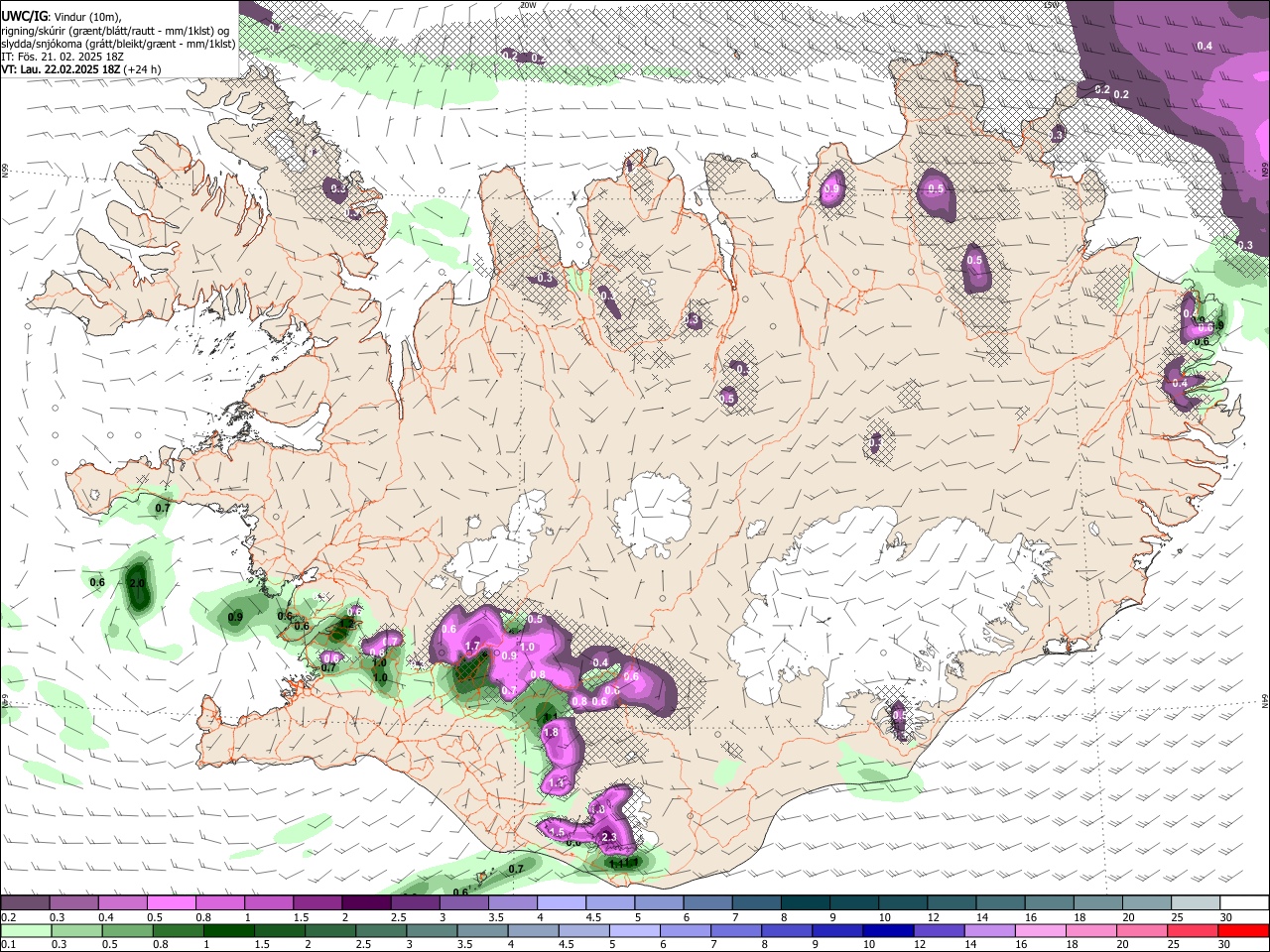Click the 15W longitude label at the top edge
Screen dimensions: 1270x952
click(x=1053, y=5)
